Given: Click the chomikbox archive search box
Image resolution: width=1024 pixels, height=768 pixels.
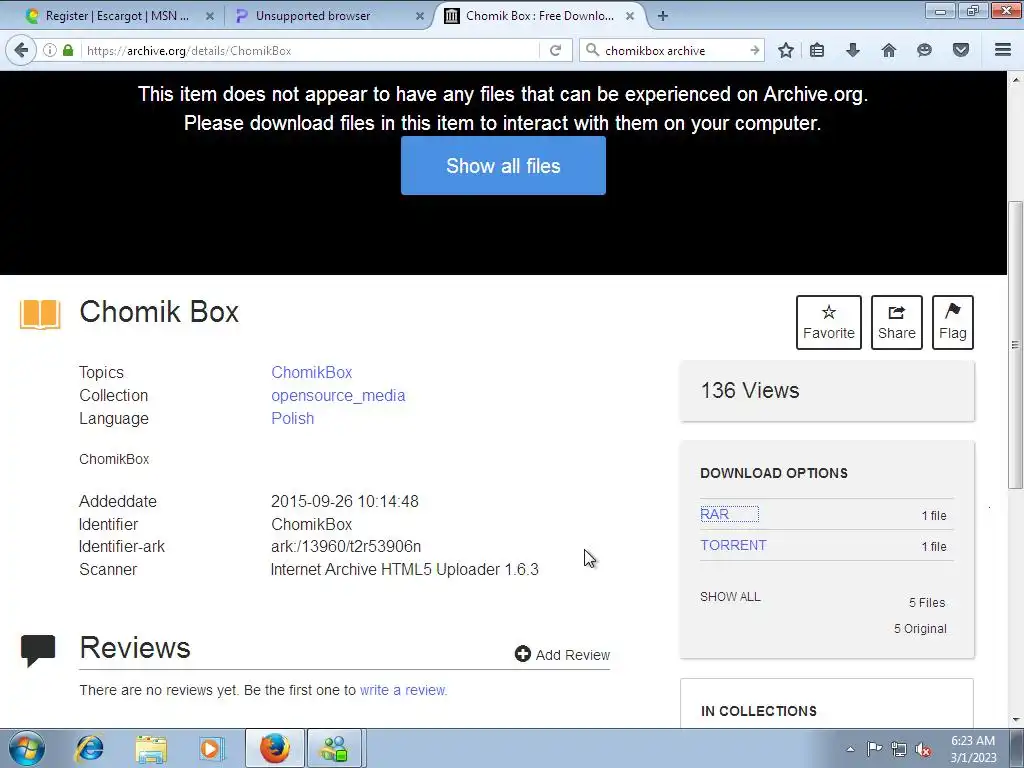Looking at the screenshot, I should (673, 50).
